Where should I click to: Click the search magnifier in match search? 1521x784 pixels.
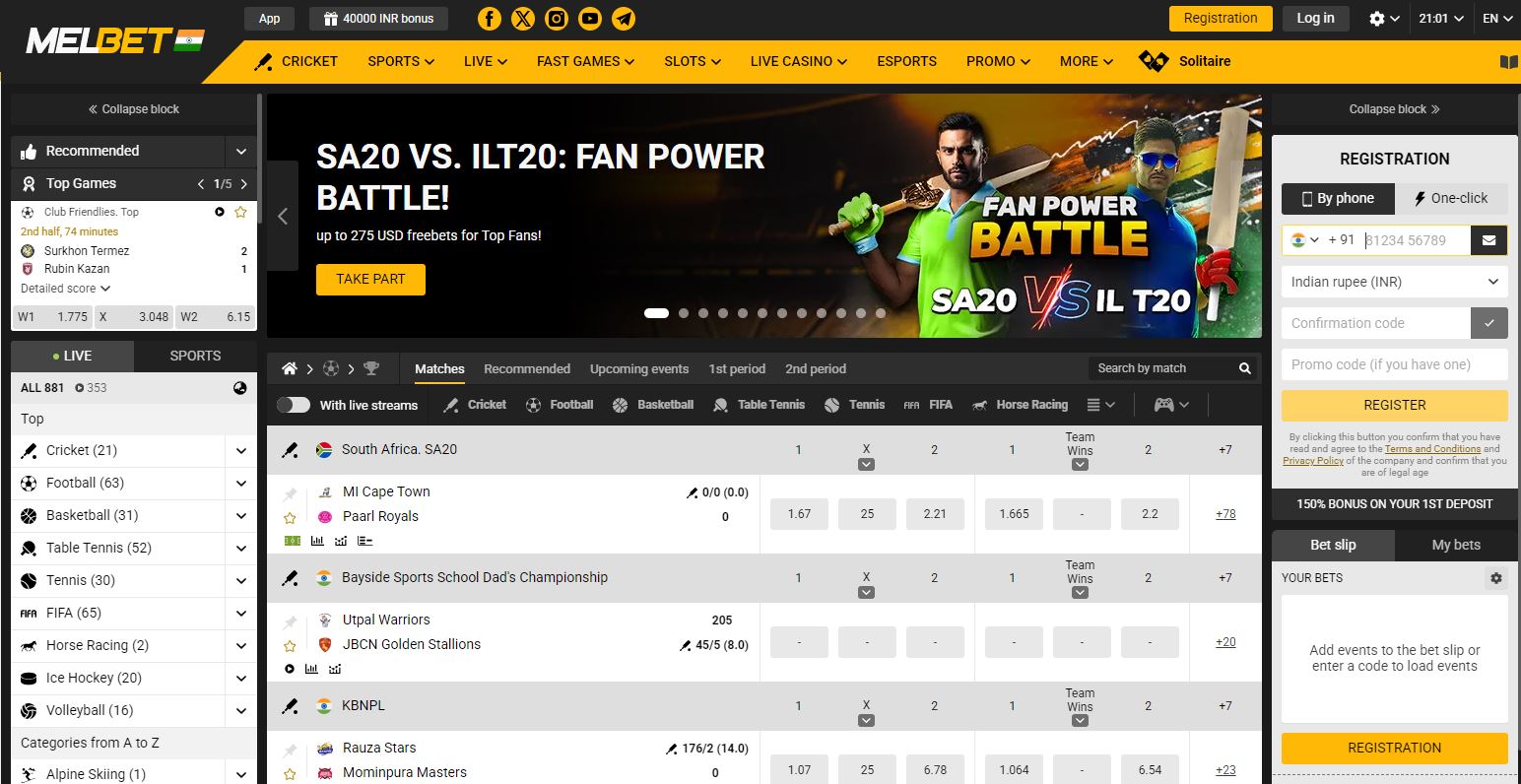click(x=1245, y=368)
